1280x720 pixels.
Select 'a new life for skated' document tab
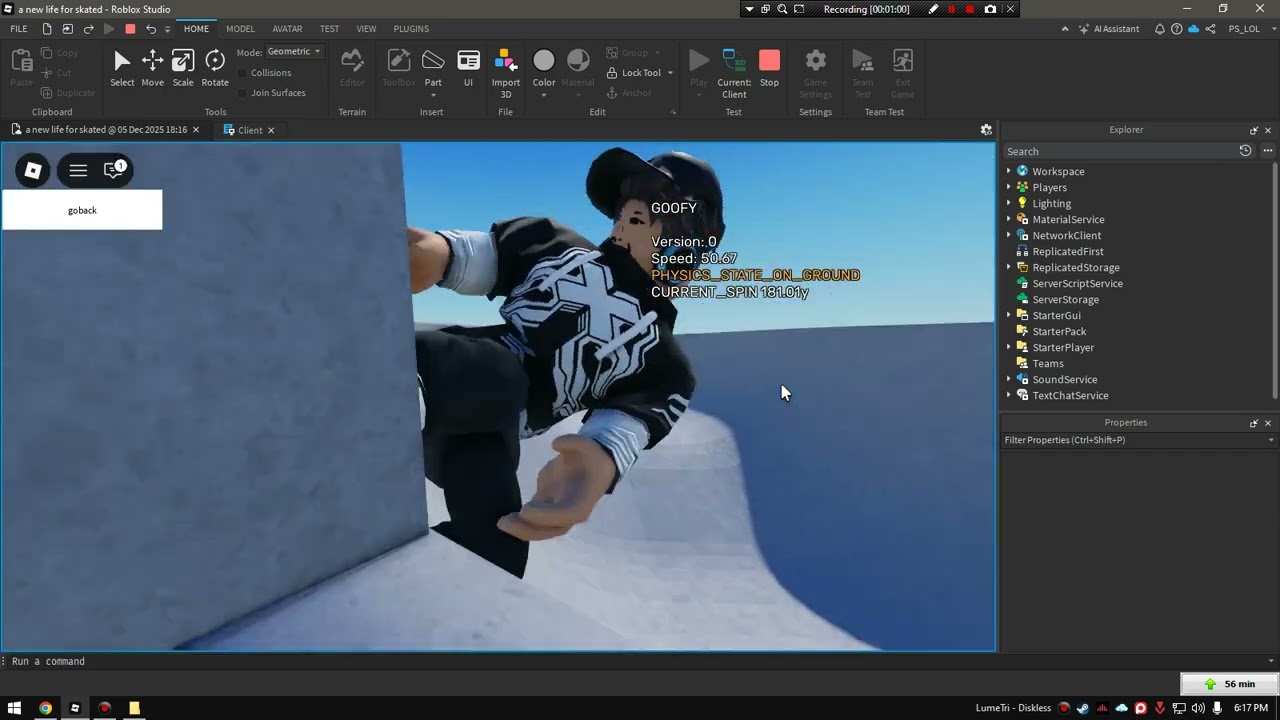coord(106,130)
